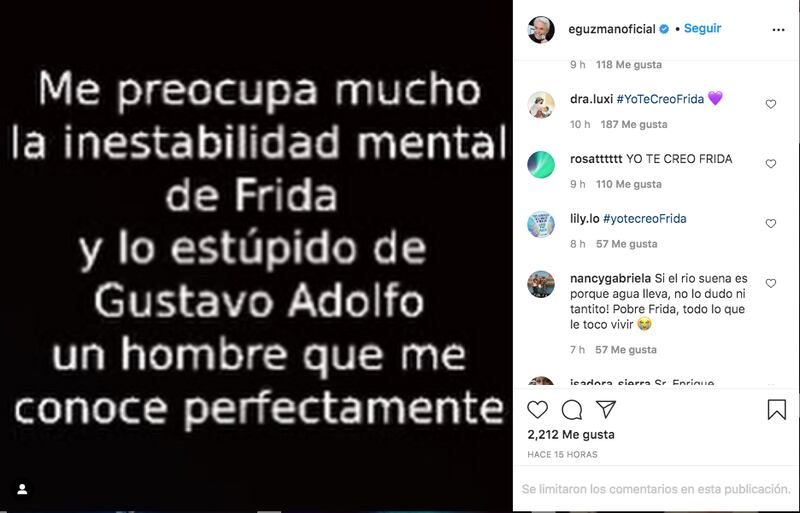Click the tagged people icon on image
The height and width of the screenshot is (513, 800).
point(22,490)
